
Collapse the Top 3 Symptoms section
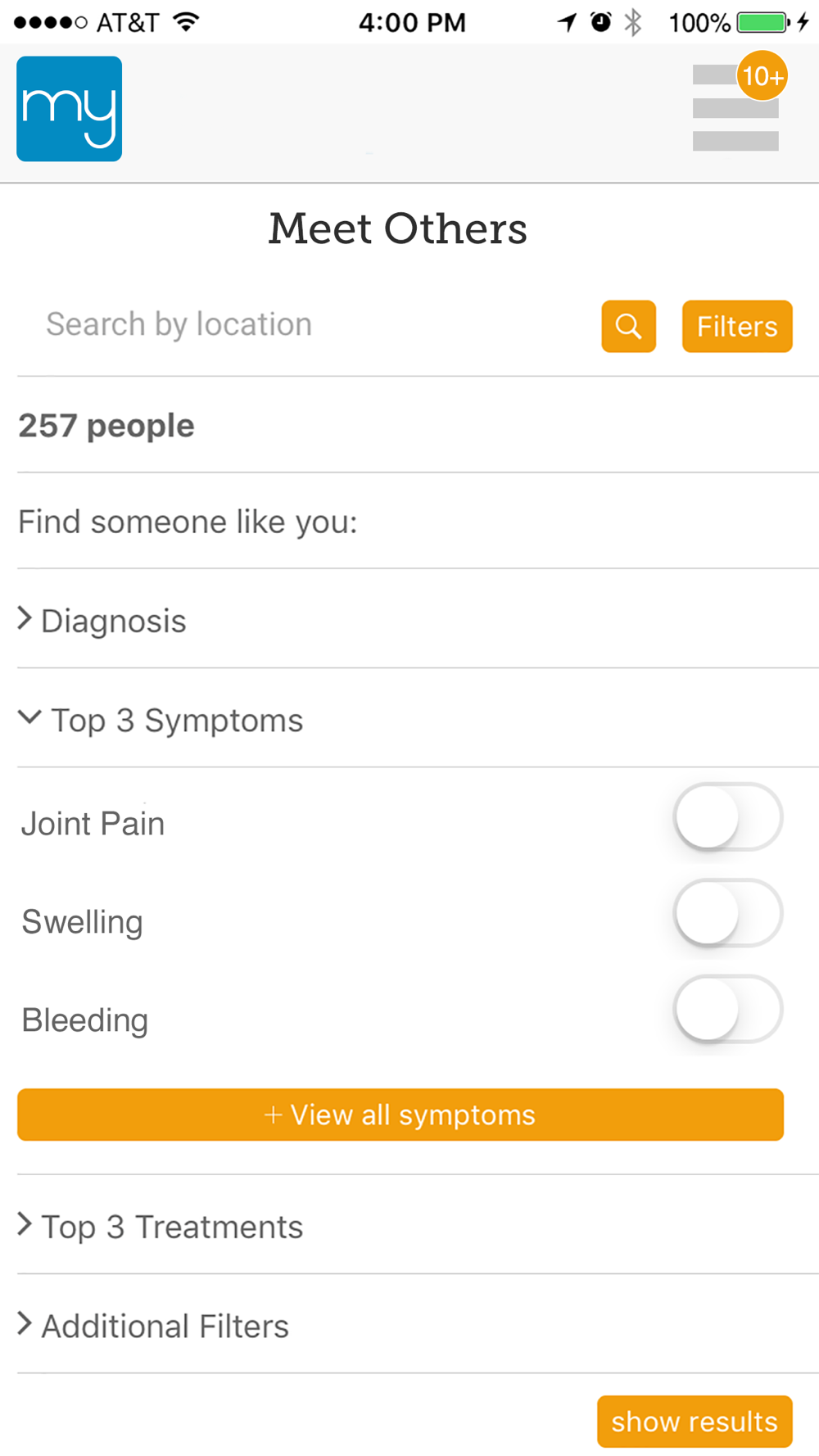click(x=418, y=718)
